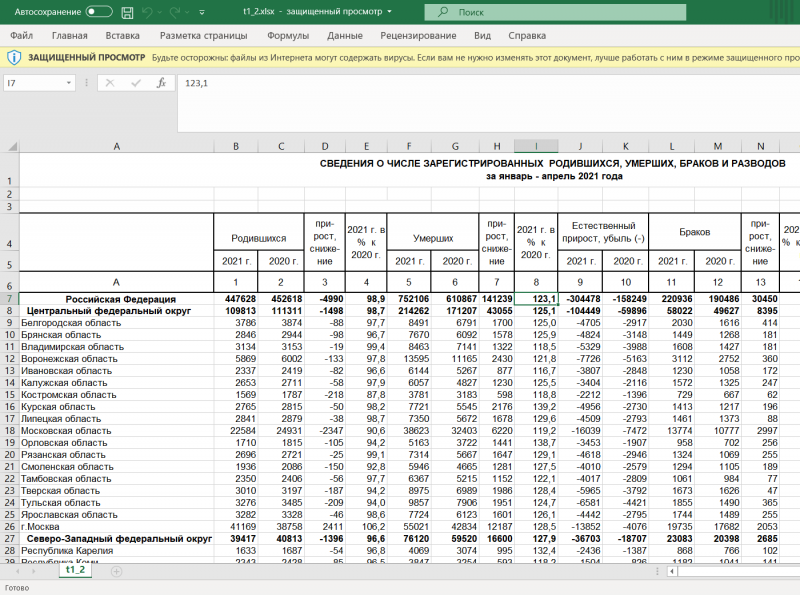Click the Redo arrow icon

click(x=175, y=12)
